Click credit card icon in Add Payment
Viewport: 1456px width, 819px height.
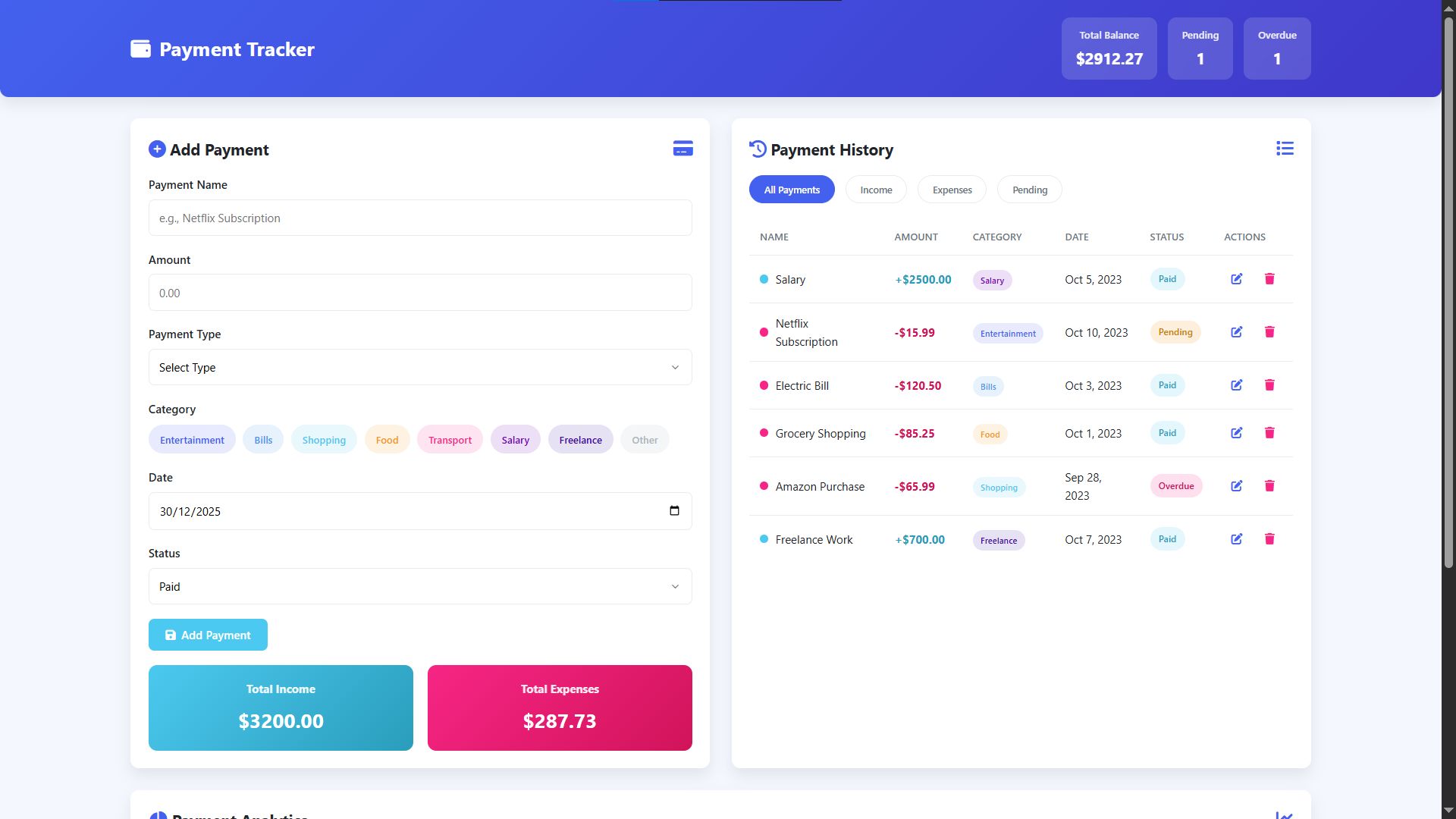[682, 149]
